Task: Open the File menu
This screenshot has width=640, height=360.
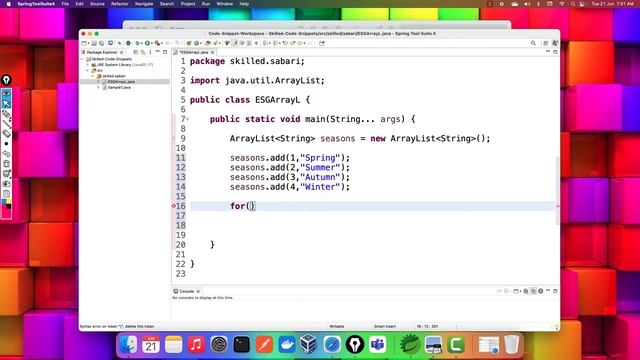Action: pos(65,4)
